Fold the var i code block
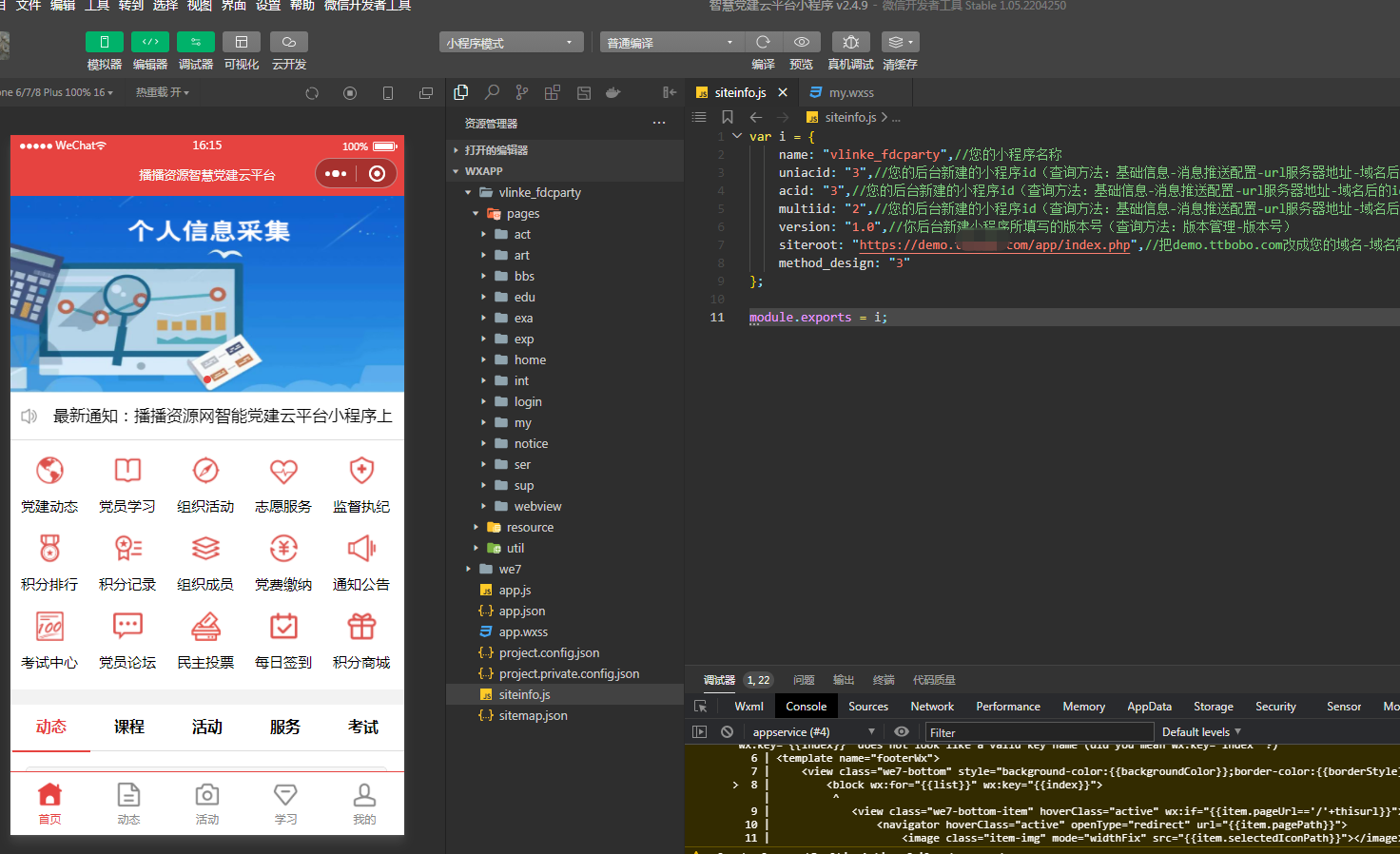This screenshot has height=854, width=1400. coord(737,136)
